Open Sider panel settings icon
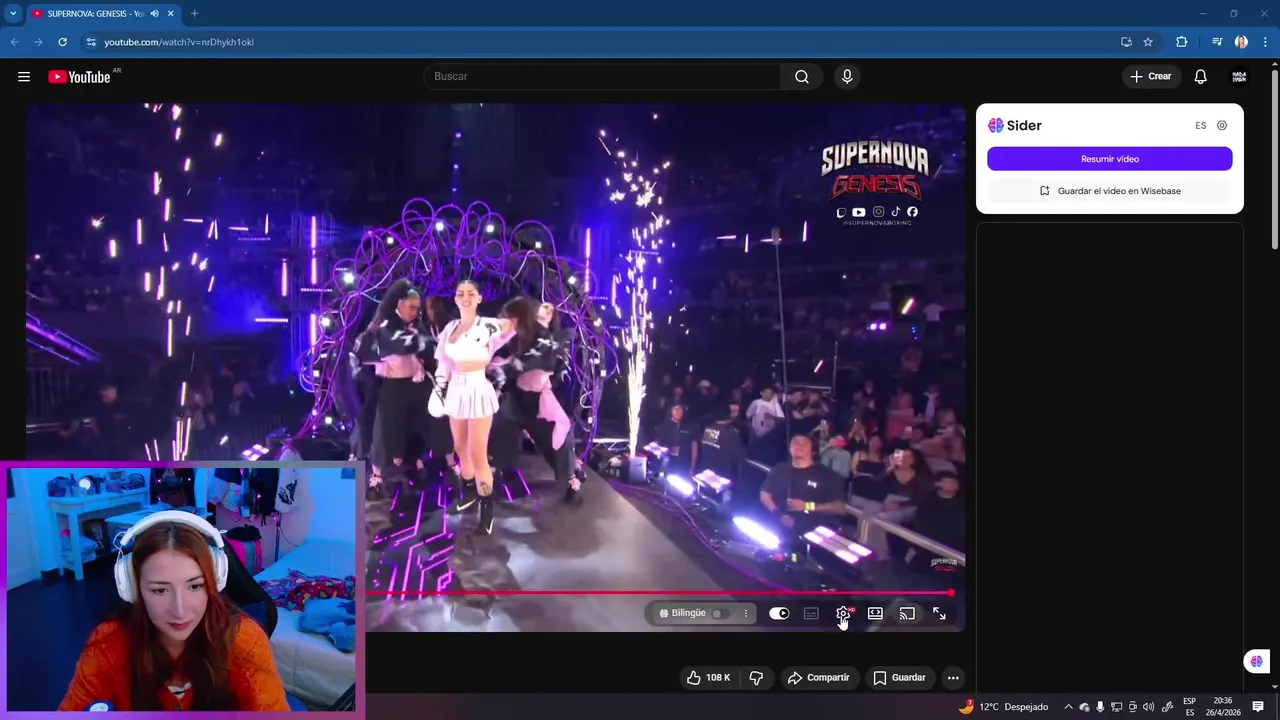This screenshot has width=1280, height=720. click(x=1222, y=126)
